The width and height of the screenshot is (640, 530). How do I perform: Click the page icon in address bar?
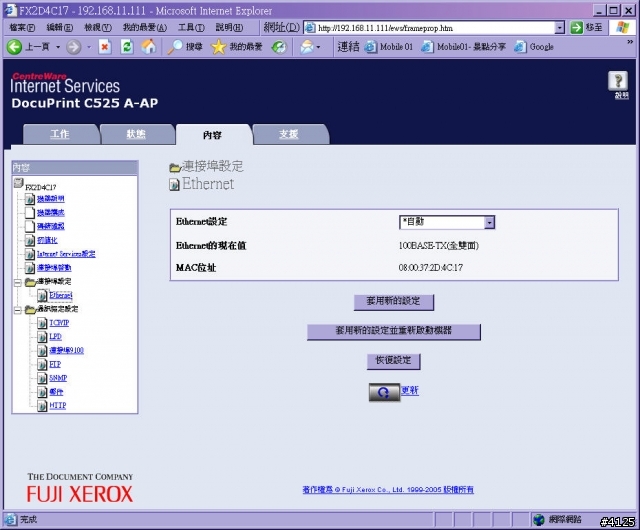coord(311,28)
